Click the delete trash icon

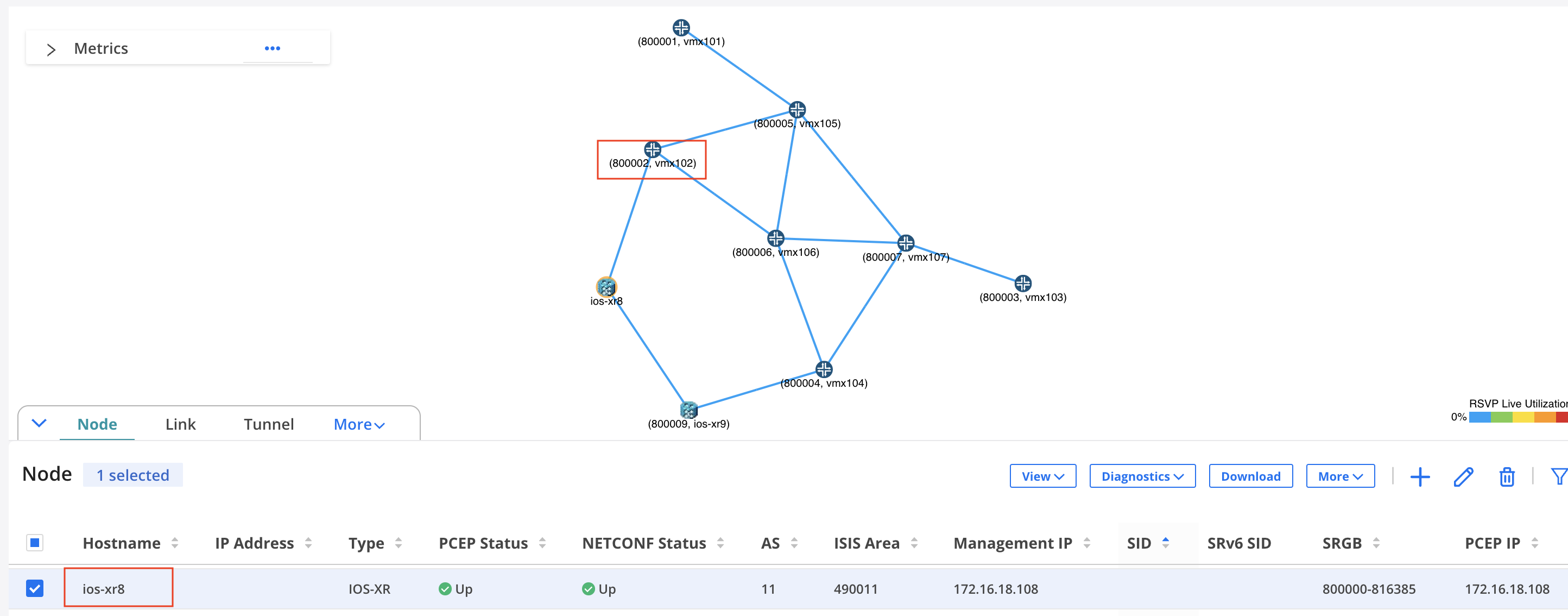(x=1507, y=476)
